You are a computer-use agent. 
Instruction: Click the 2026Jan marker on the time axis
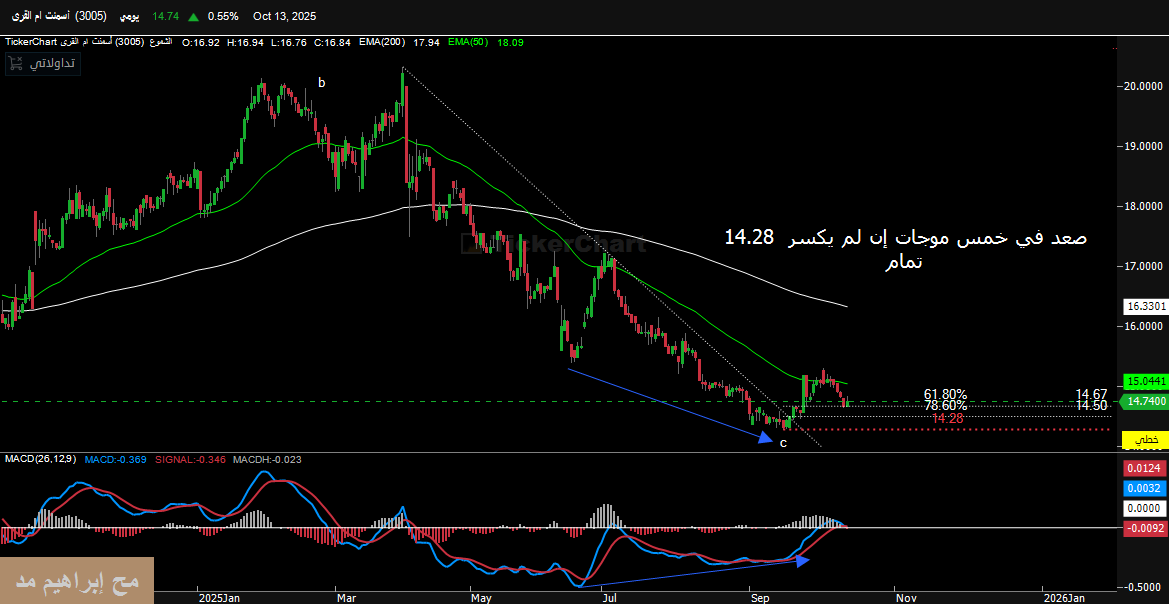click(x=1063, y=597)
